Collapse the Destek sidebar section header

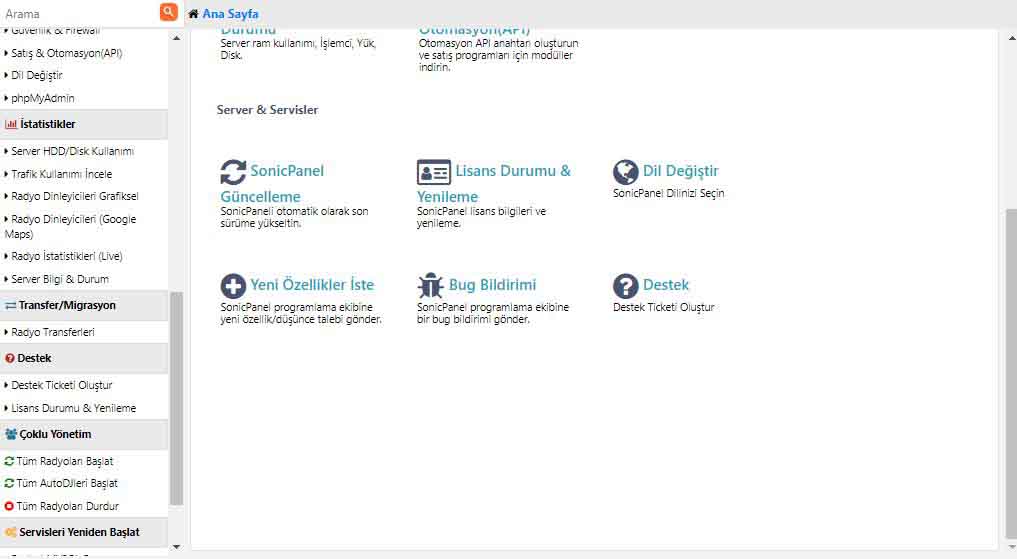tap(84, 359)
